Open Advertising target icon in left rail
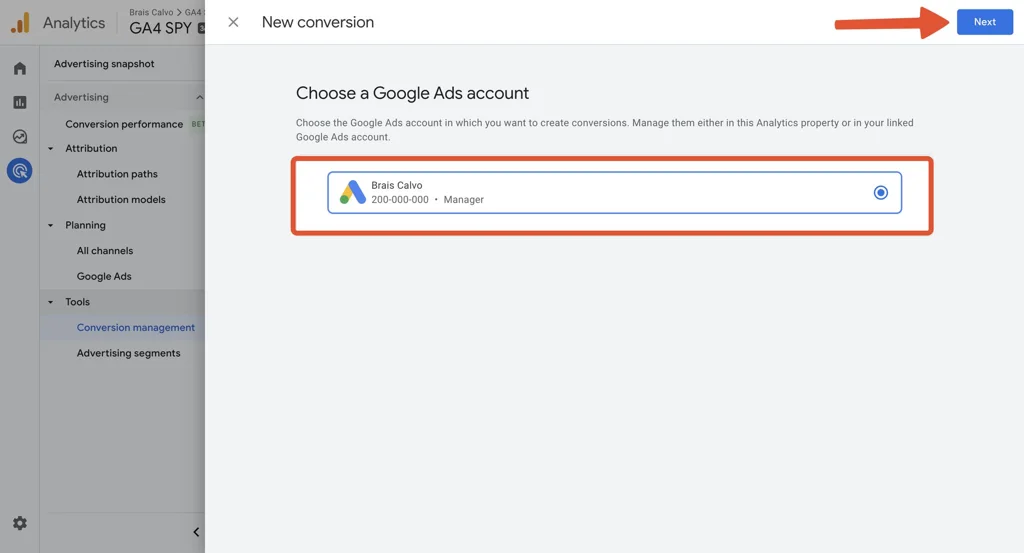Viewport: 1024px width, 553px height. click(x=20, y=171)
